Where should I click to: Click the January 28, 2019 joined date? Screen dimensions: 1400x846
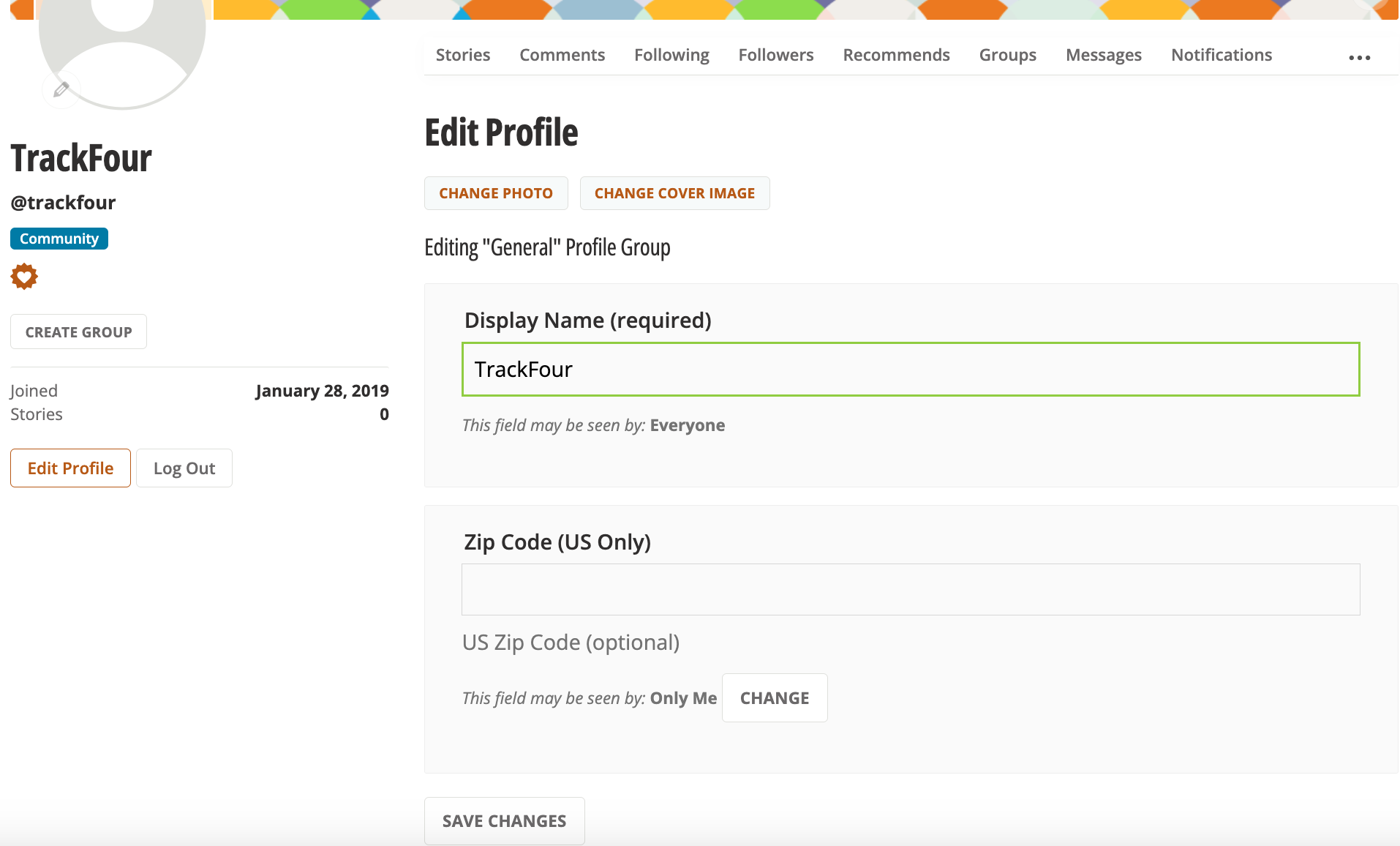322,391
